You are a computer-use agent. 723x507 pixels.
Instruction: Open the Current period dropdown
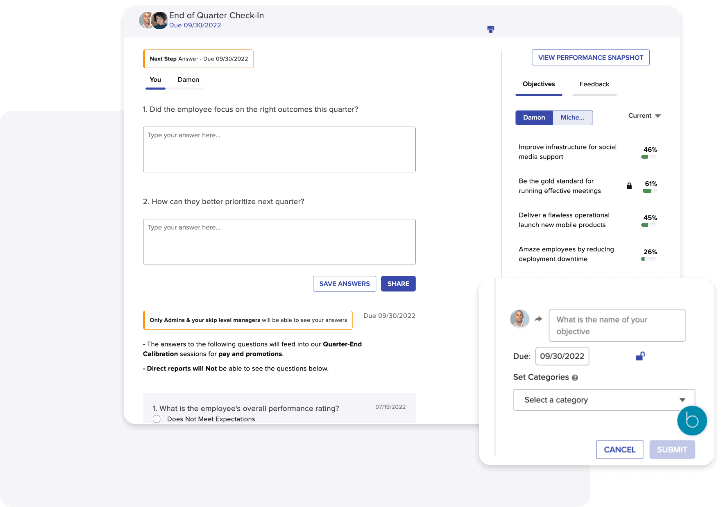pyautogui.click(x=645, y=116)
